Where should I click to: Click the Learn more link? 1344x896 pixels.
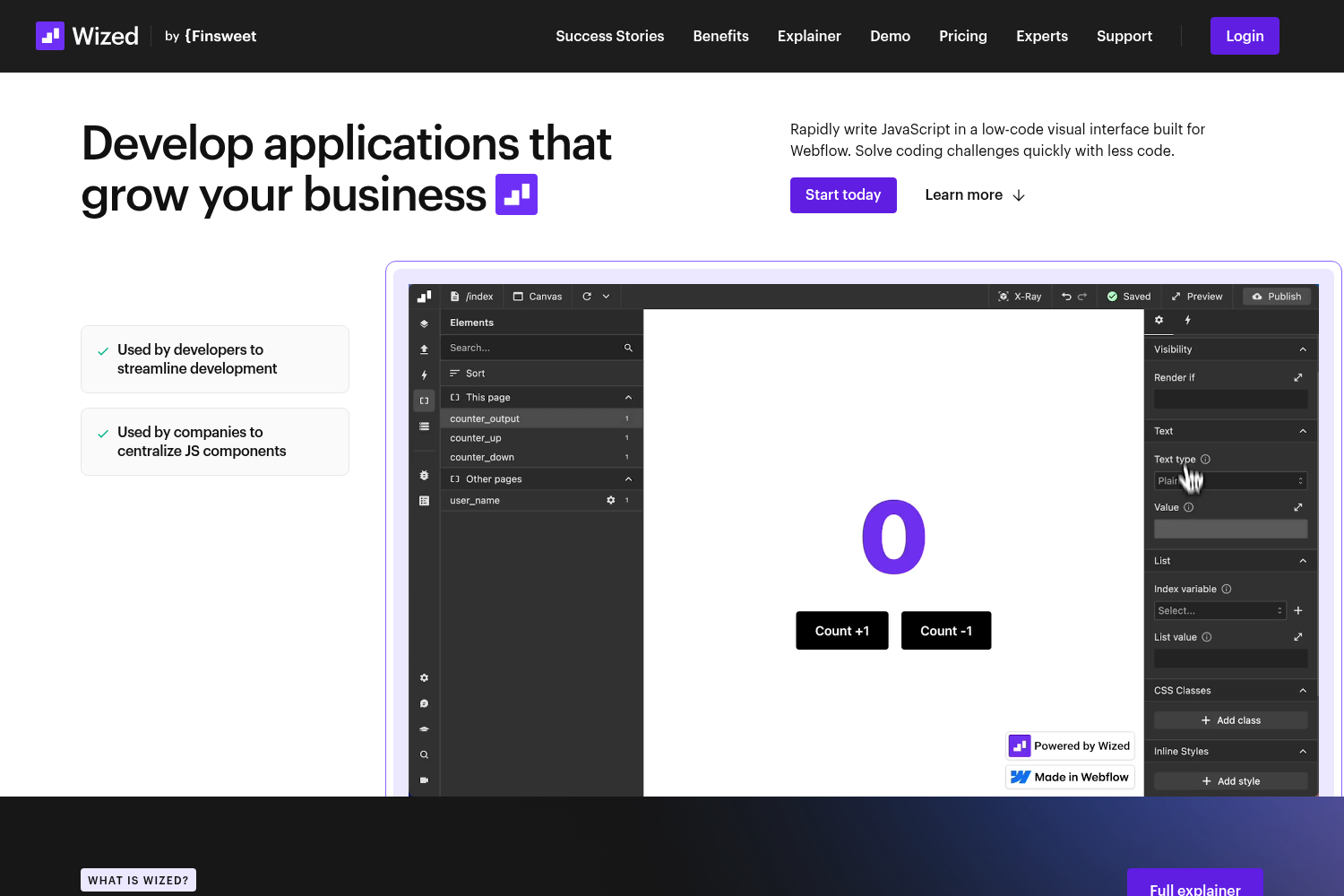(x=975, y=195)
